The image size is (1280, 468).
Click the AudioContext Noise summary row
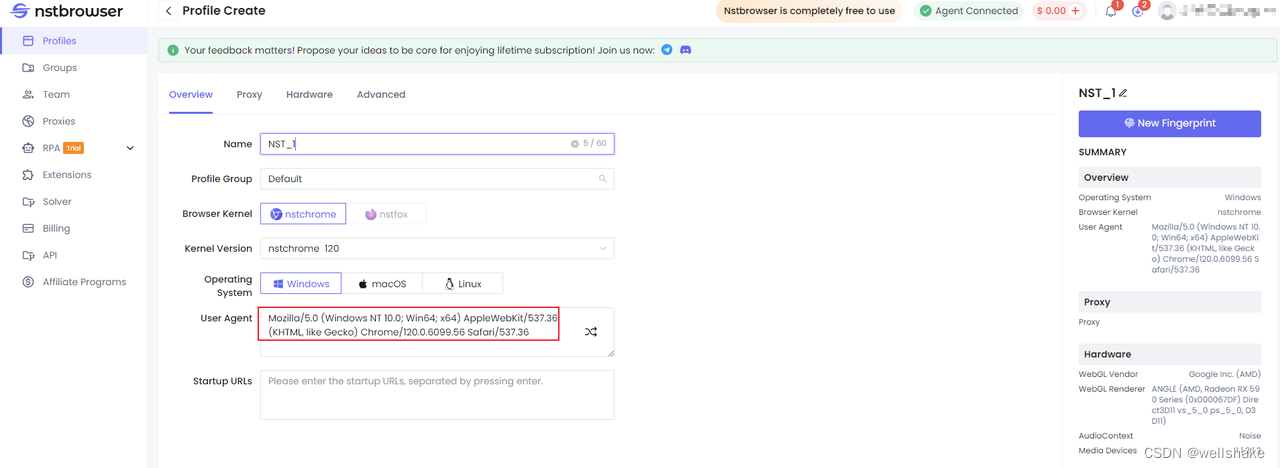pyautogui.click(x=1169, y=436)
